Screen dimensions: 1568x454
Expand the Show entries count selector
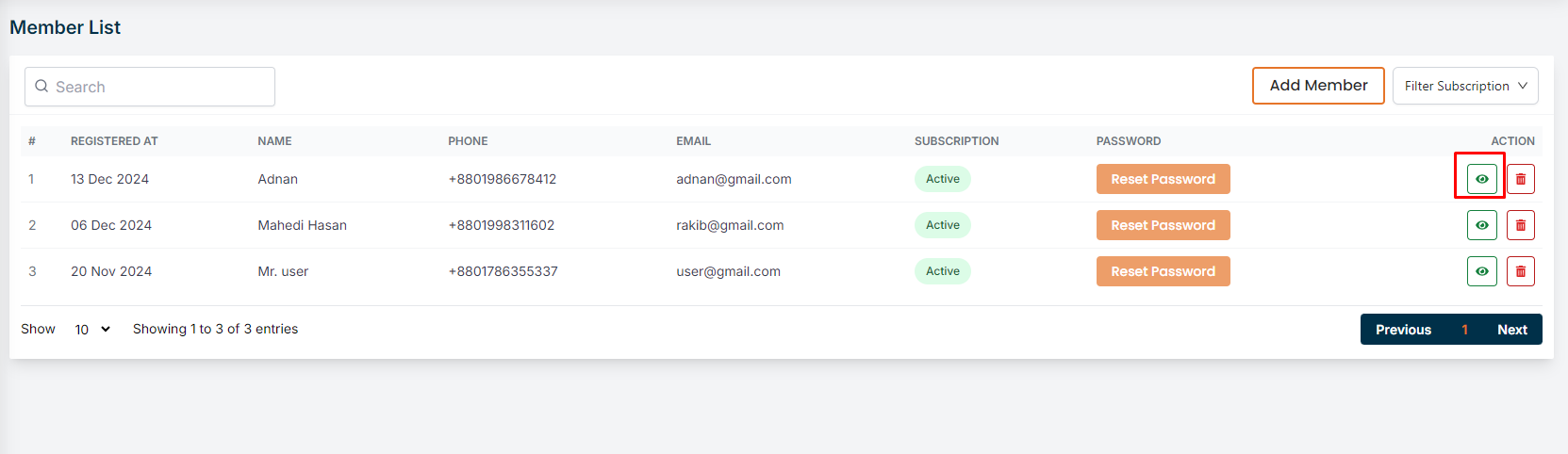click(x=92, y=329)
